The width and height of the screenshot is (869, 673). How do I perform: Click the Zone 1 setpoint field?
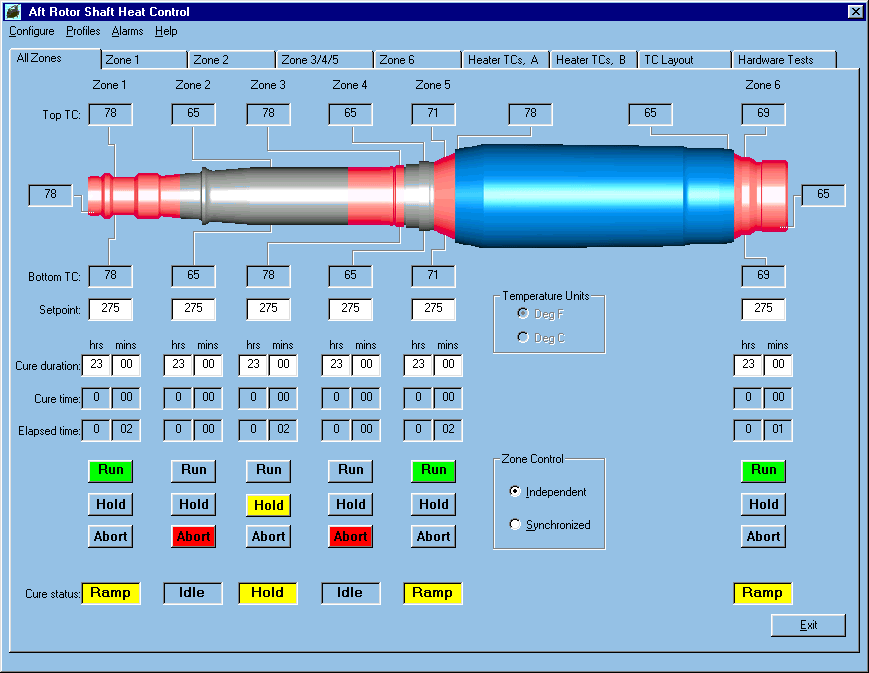(x=110, y=308)
